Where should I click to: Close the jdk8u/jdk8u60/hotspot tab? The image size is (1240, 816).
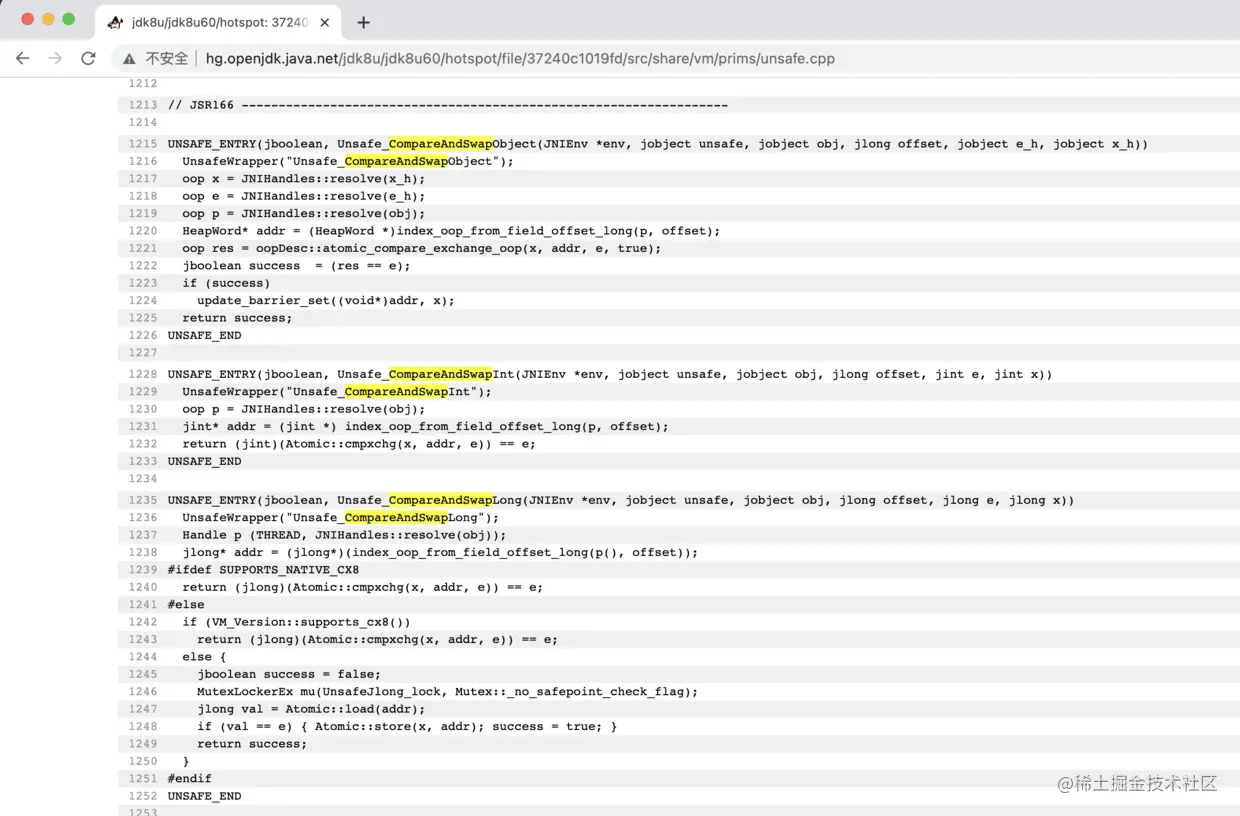pyautogui.click(x=324, y=22)
